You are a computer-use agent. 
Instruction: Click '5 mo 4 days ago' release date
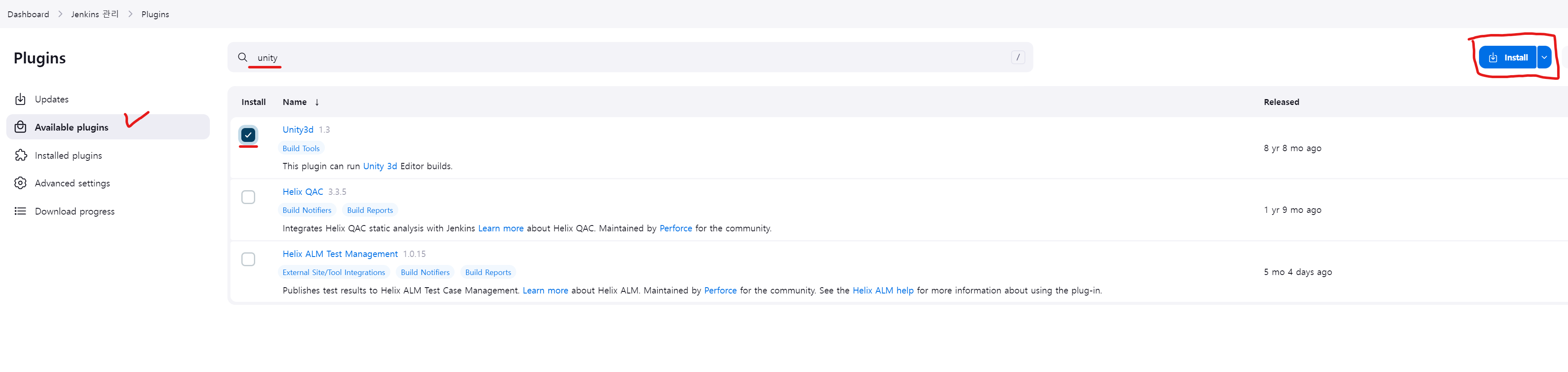(1298, 272)
